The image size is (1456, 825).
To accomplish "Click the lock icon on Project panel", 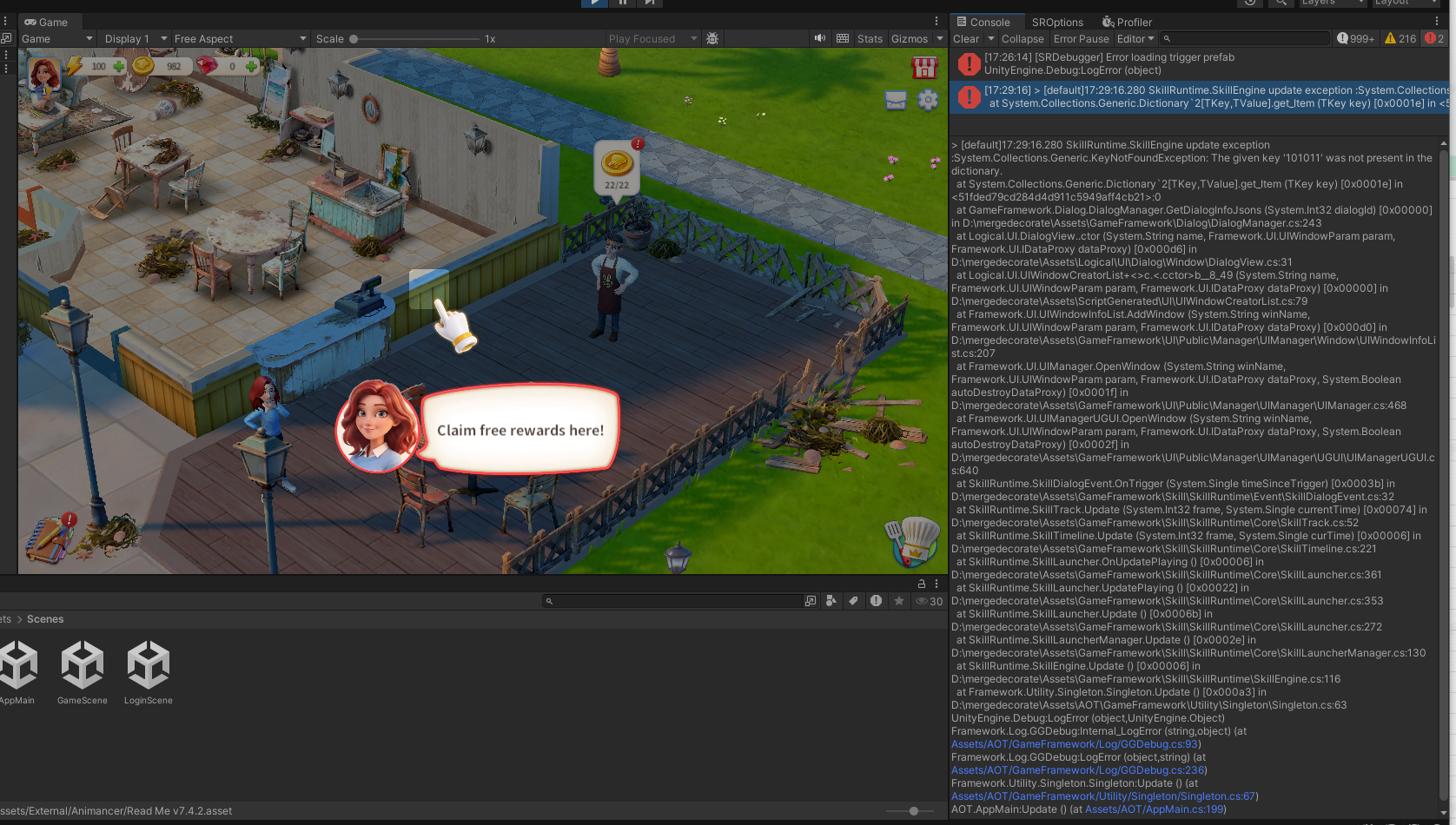I will (x=922, y=584).
